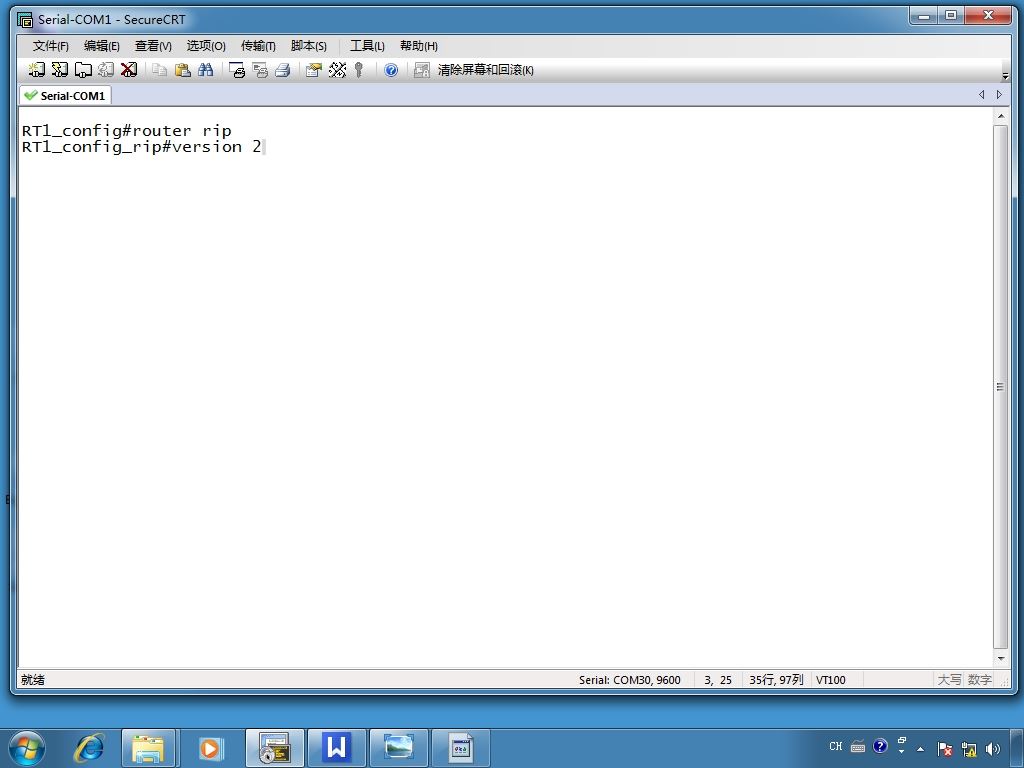Open the Windows Start orb
This screenshot has height=768, width=1024.
coord(27,748)
